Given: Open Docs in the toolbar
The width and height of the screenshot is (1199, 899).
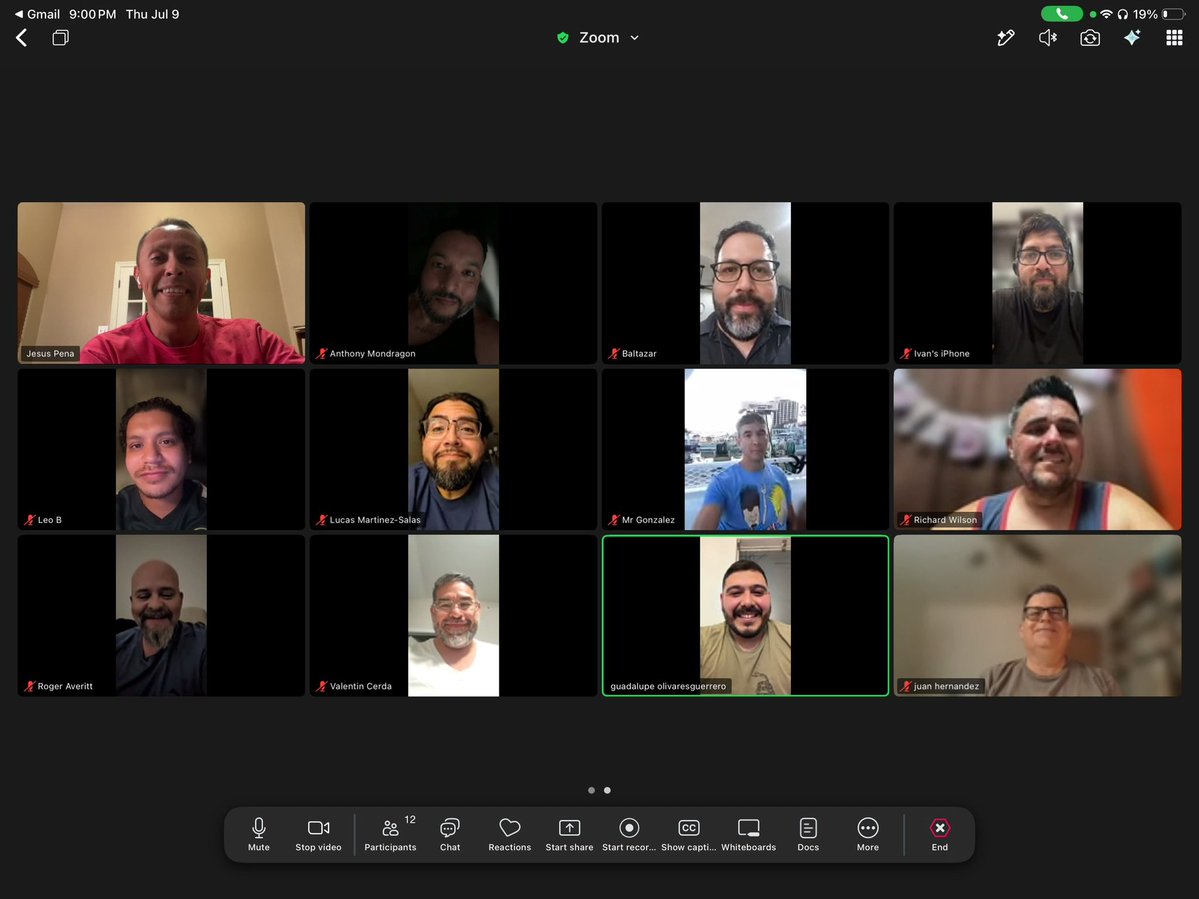Looking at the screenshot, I should (x=807, y=834).
